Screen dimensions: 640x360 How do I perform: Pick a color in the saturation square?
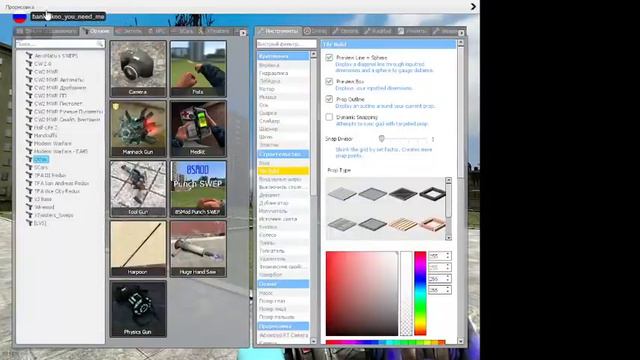[362, 293]
